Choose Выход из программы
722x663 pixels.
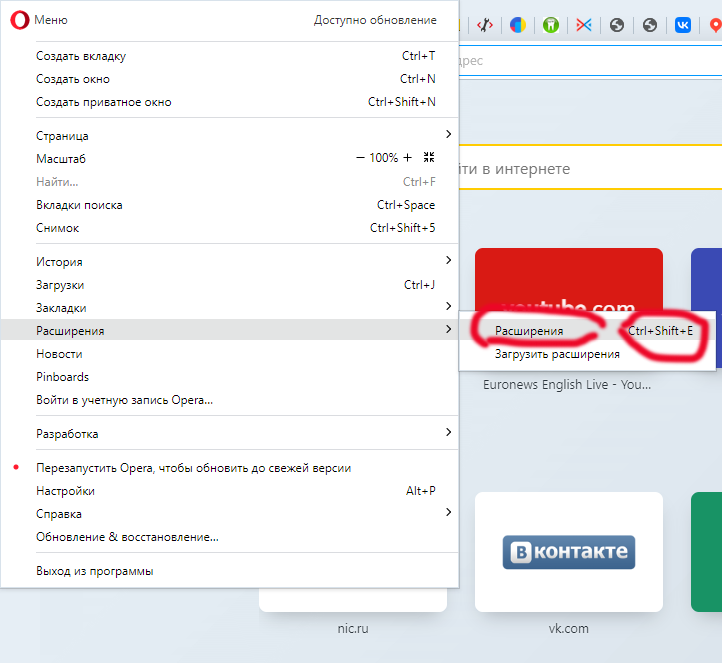tap(229, 571)
